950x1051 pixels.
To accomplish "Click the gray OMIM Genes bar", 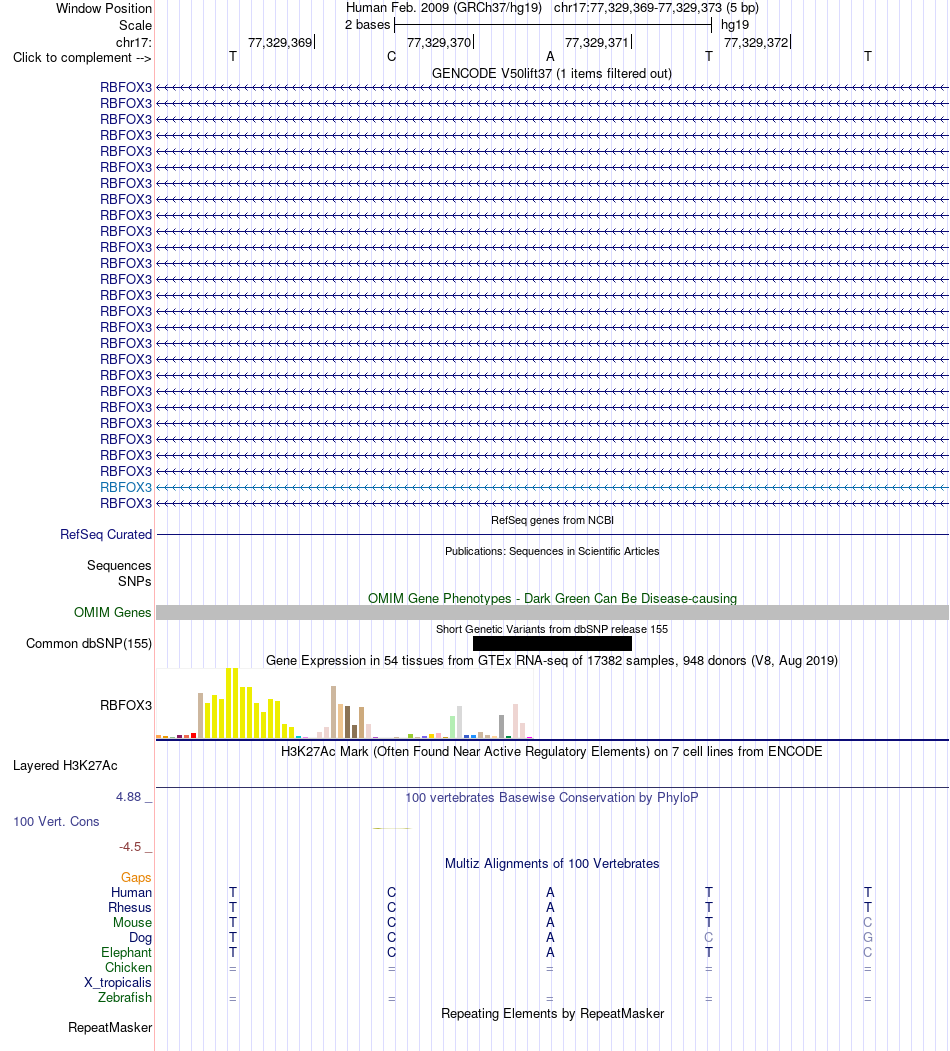I will (x=552, y=612).
